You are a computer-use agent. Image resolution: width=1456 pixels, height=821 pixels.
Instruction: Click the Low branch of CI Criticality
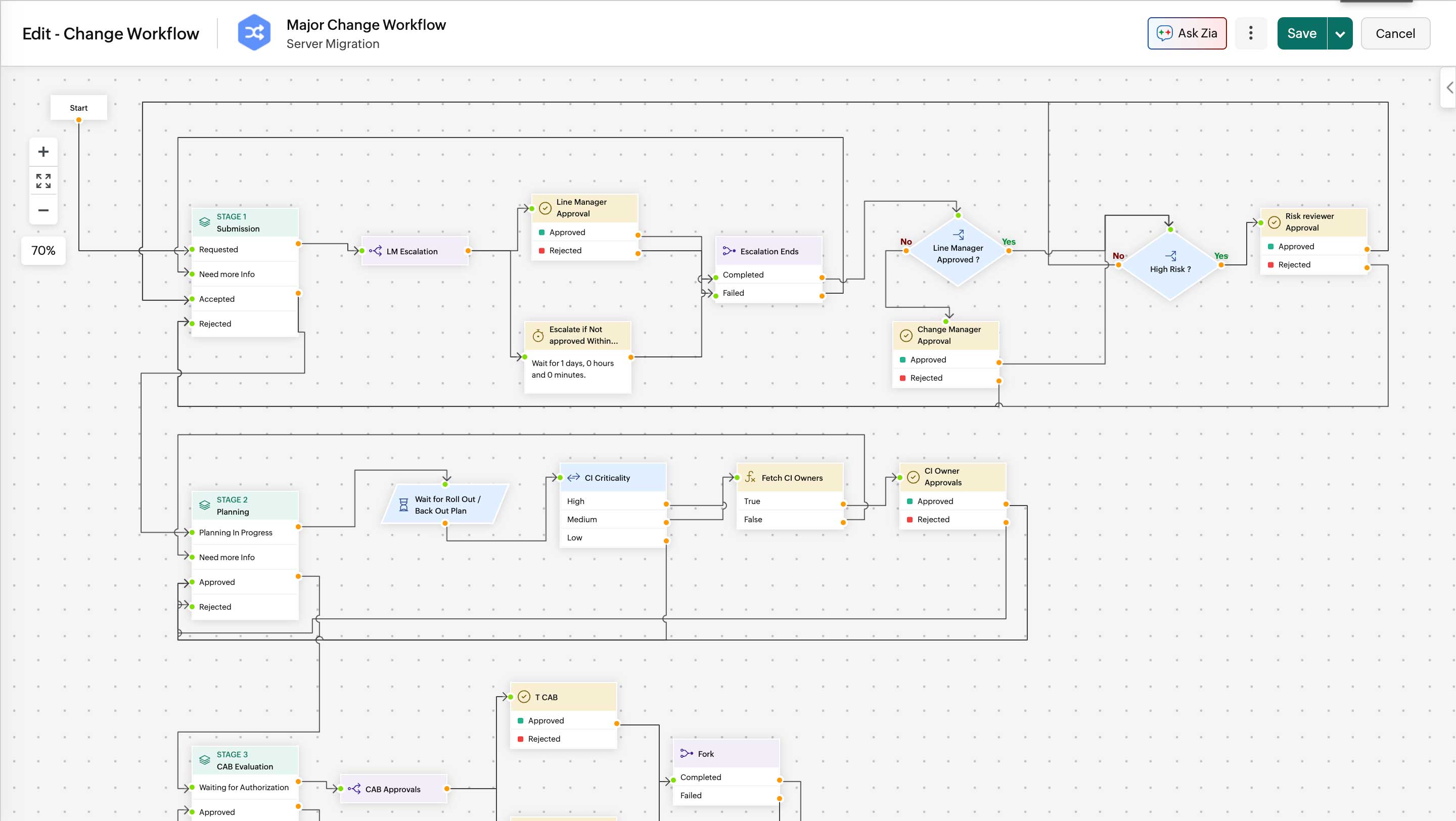tap(613, 537)
